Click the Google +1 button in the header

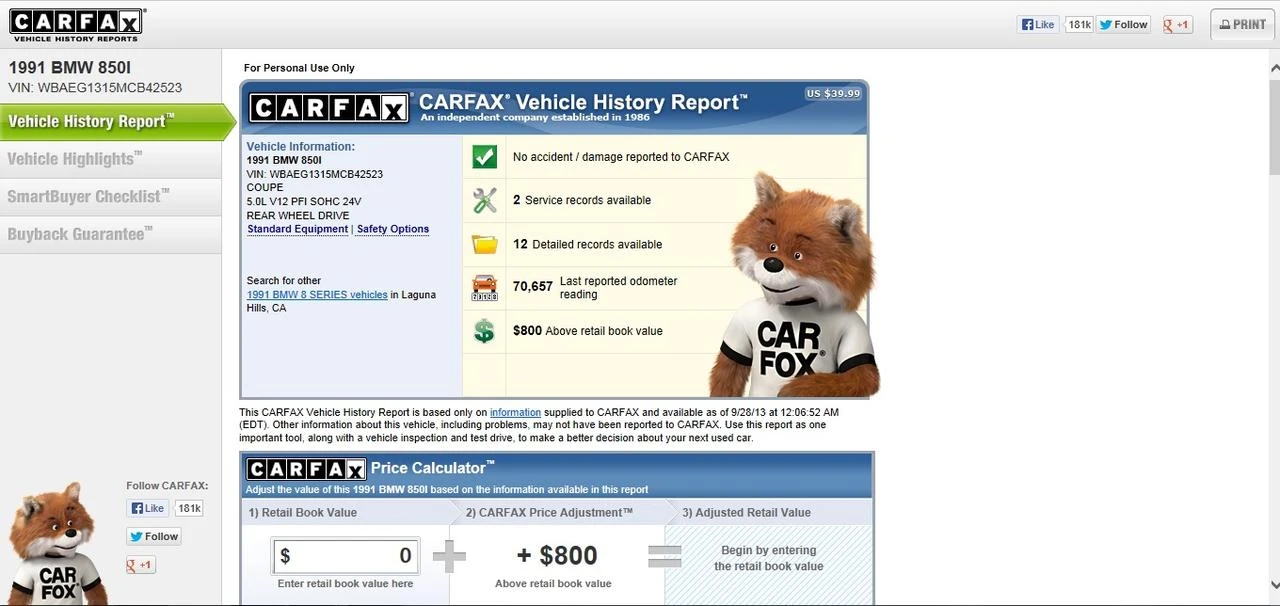1177,25
